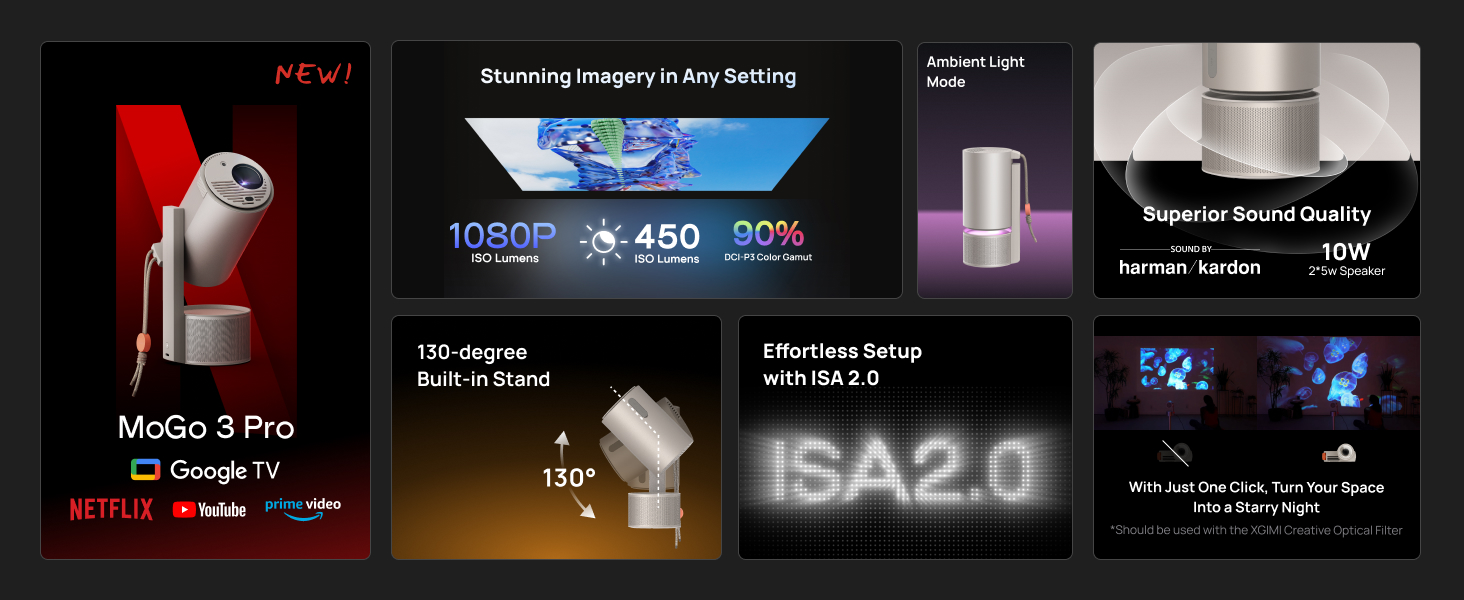Viewport: 1464px width, 600px height.
Task: Open the Ambient Light Mode card
Action: (x=994, y=170)
